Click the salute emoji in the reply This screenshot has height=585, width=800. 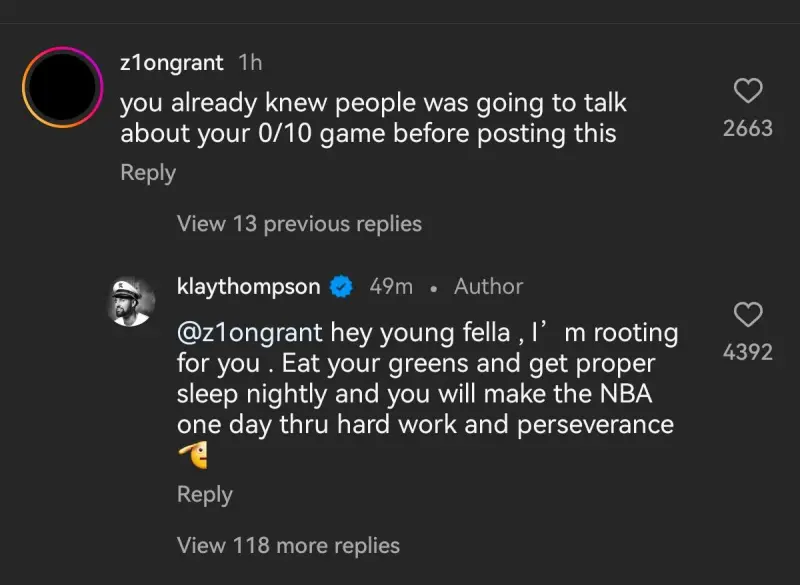coord(192,457)
